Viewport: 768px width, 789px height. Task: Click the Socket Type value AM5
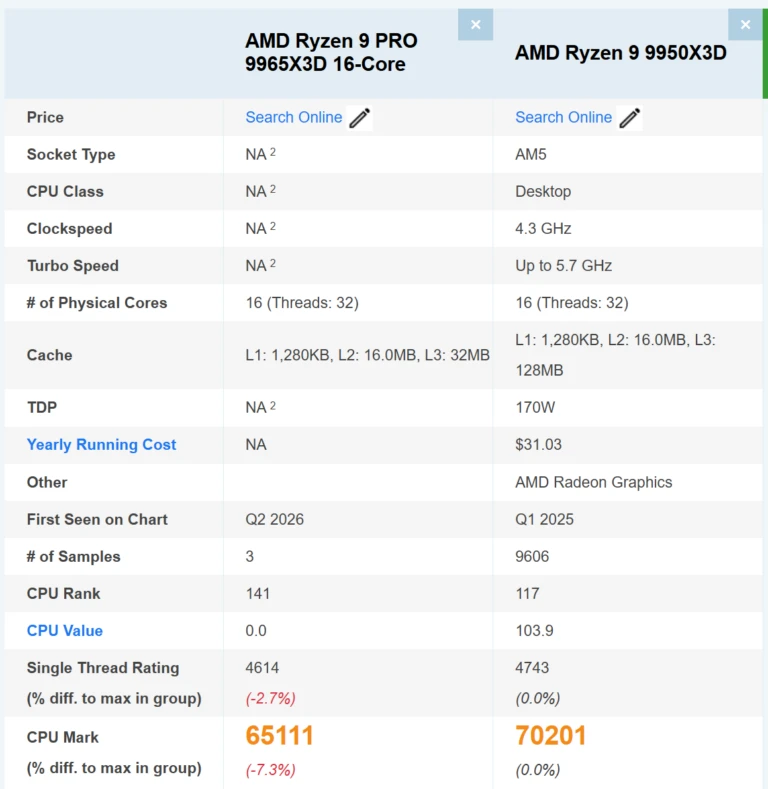530,154
